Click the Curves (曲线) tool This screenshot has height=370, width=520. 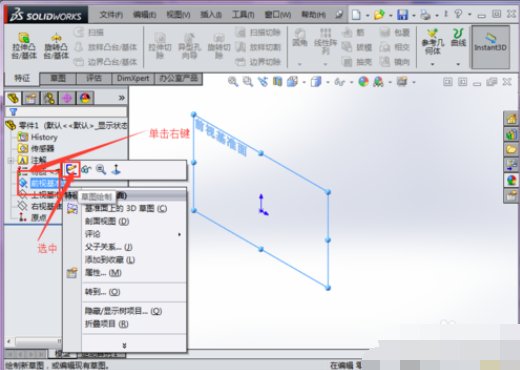click(x=458, y=37)
